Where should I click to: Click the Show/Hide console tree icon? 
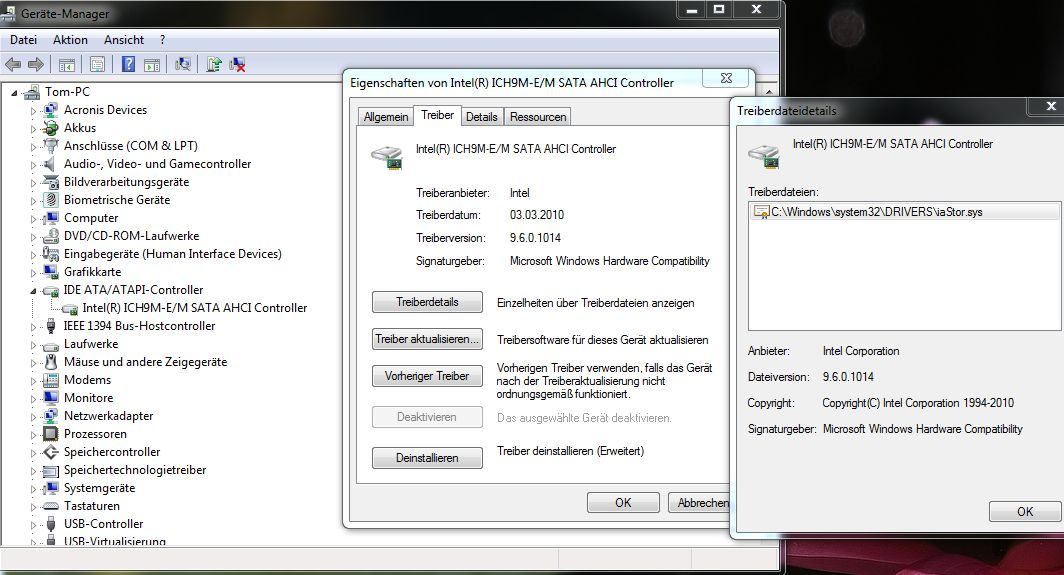click(x=66, y=64)
